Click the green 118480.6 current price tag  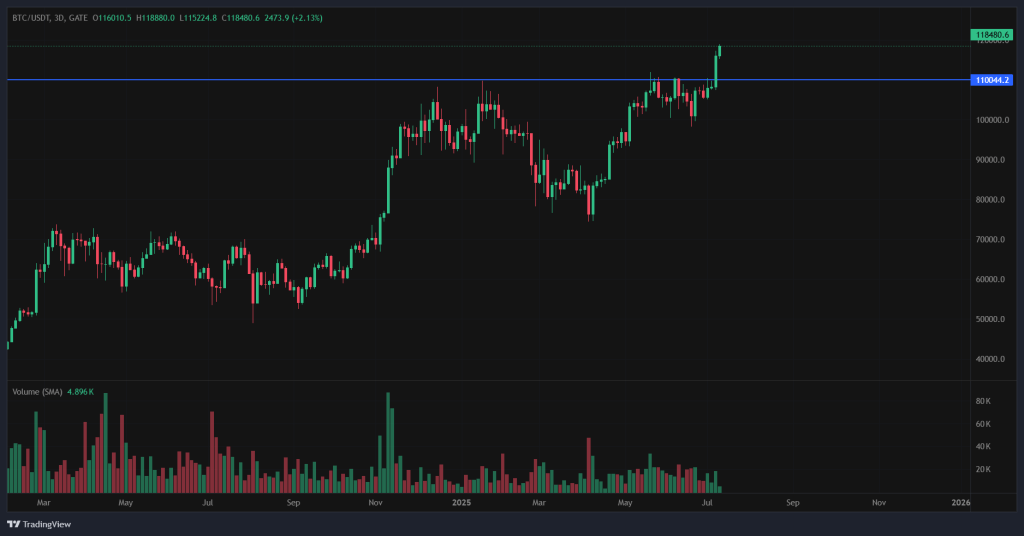[x=990, y=35]
